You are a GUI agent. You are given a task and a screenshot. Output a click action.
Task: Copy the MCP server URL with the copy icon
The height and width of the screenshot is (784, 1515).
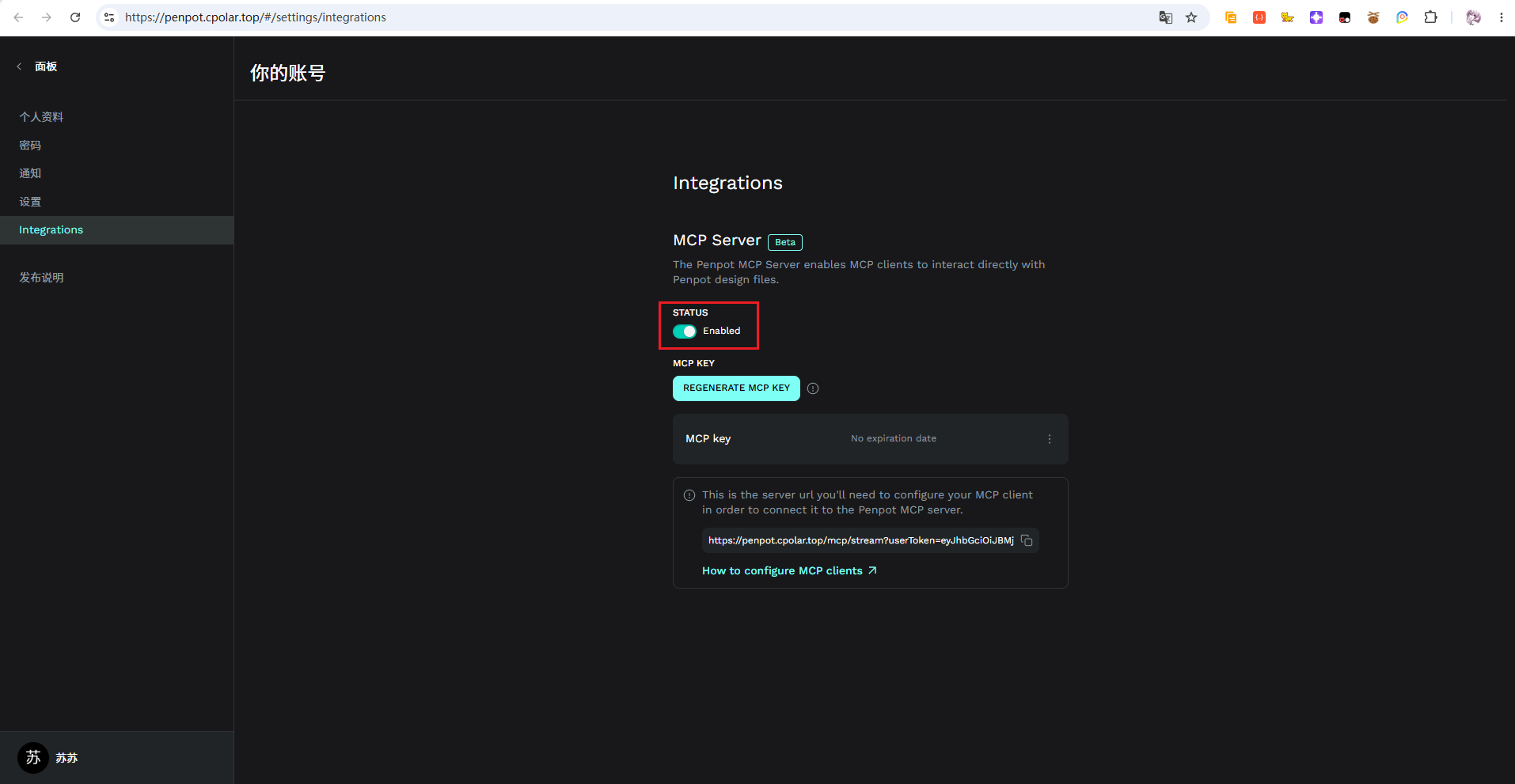1027,540
